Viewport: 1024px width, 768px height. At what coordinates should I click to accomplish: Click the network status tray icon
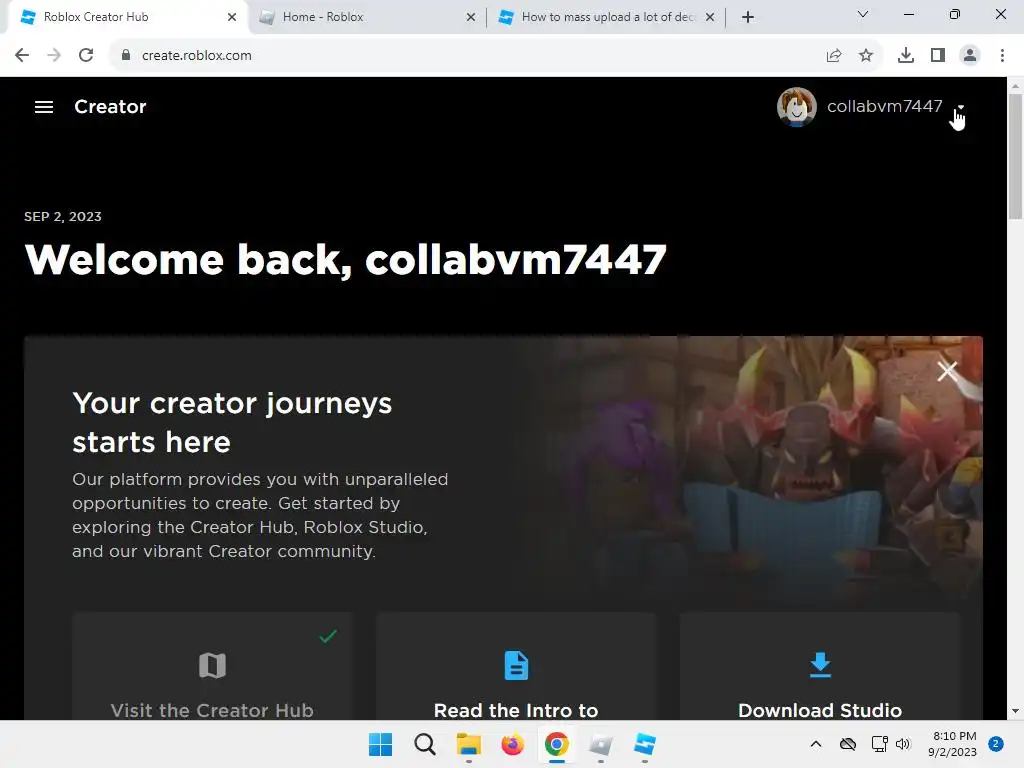point(879,744)
